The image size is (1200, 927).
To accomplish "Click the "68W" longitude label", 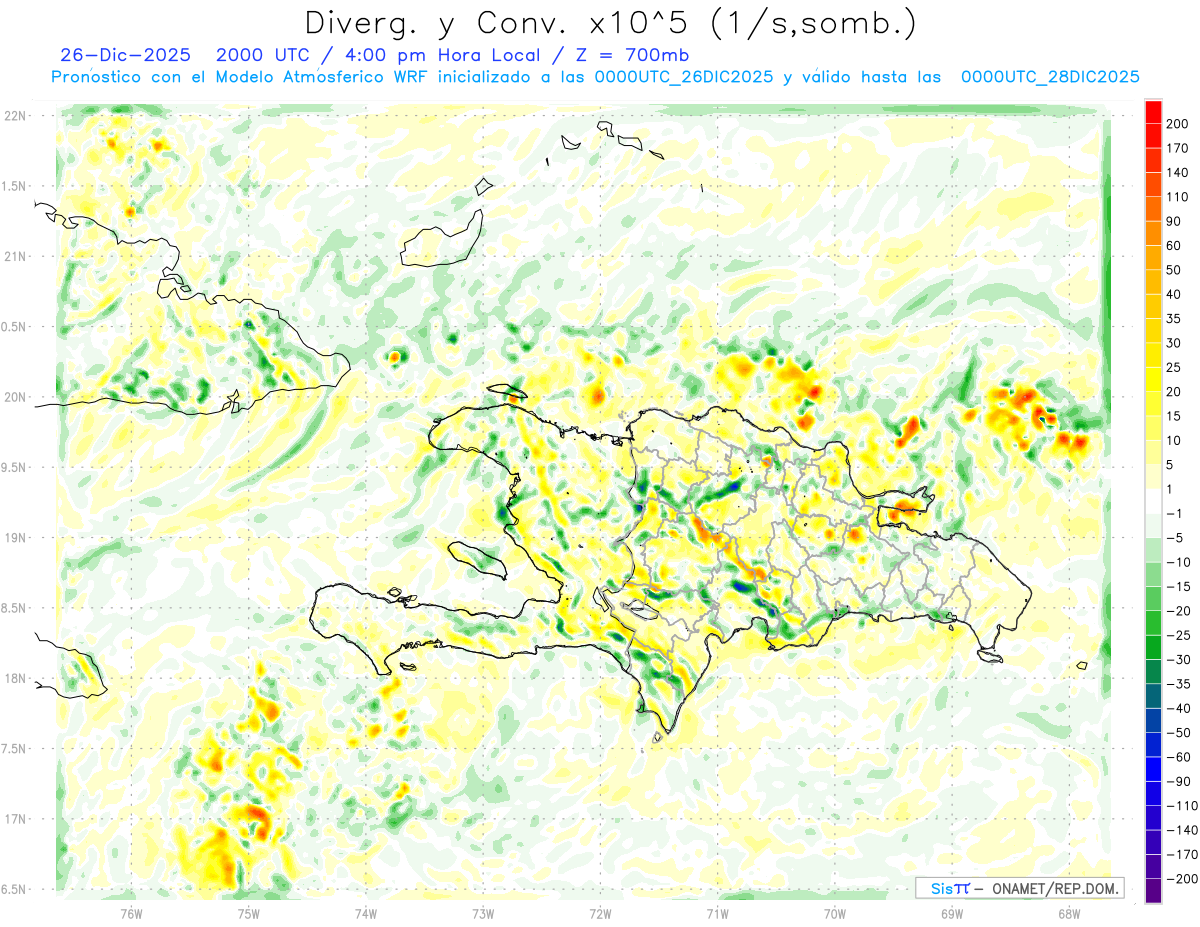I will pyautogui.click(x=1069, y=913).
